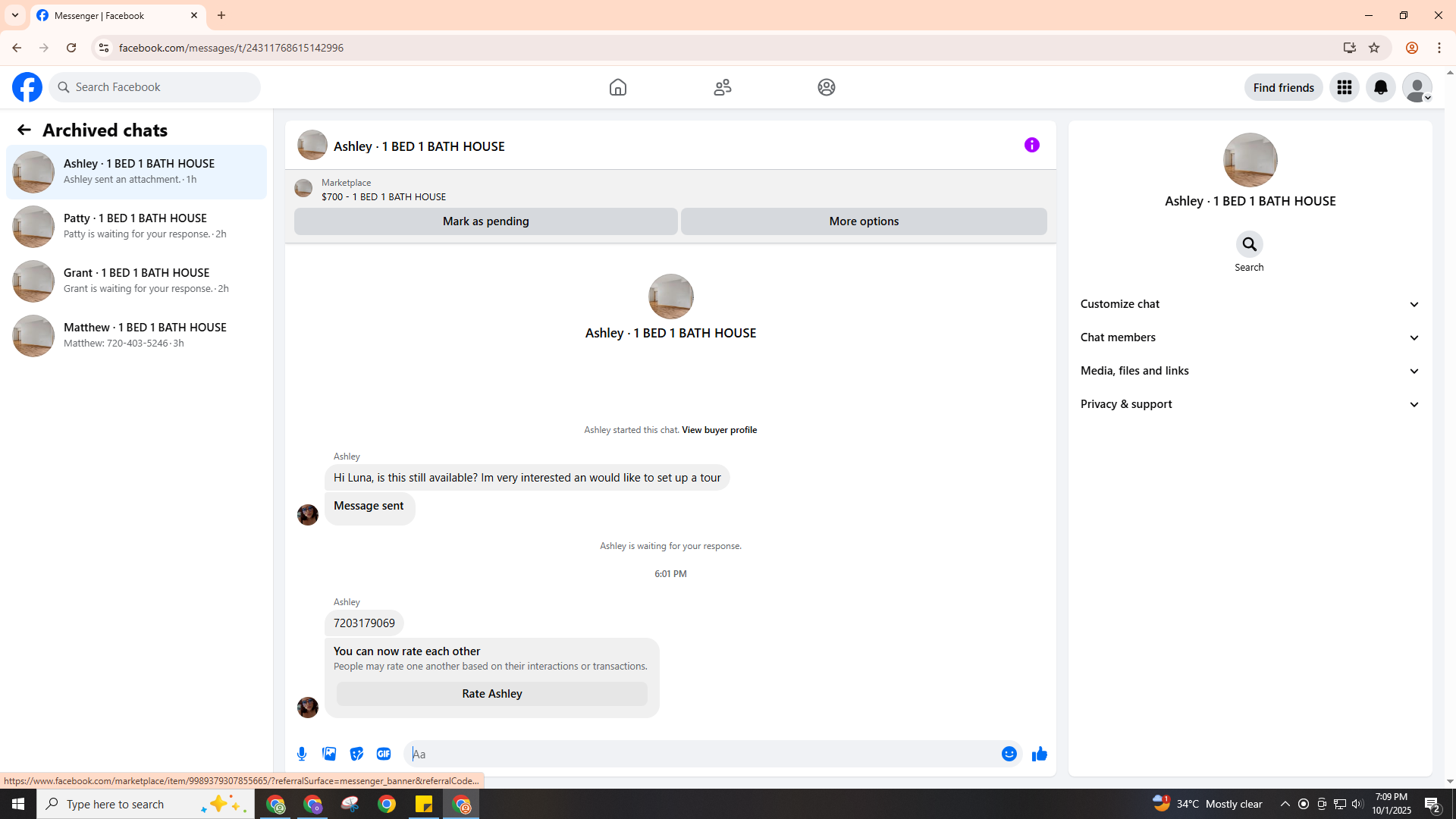Open the Chrome three-dot menu
This screenshot has height=819, width=1456.
[1439, 48]
